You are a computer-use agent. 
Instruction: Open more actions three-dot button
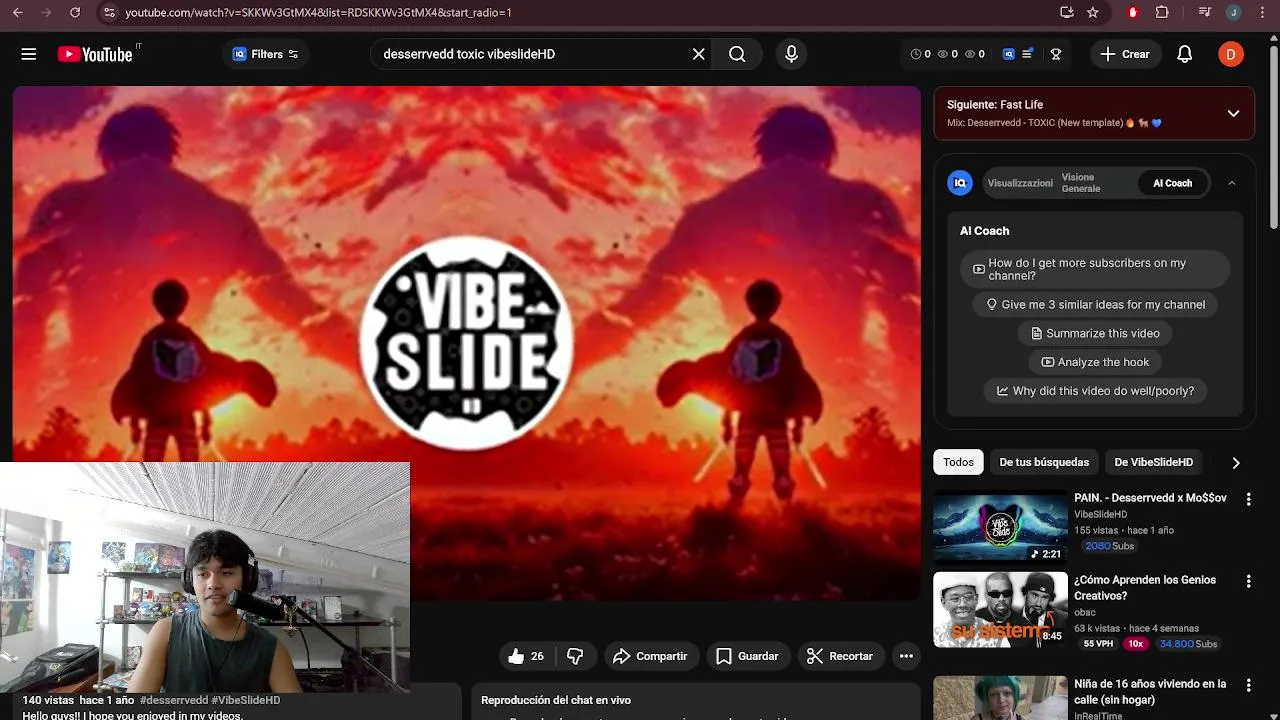coord(906,656)
